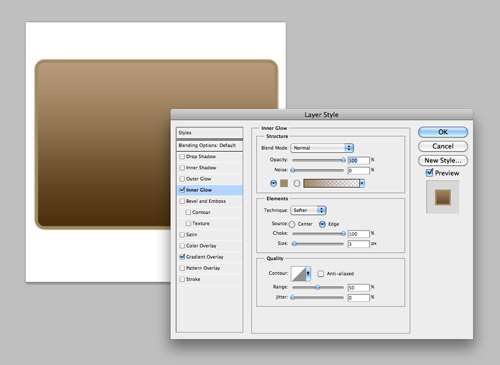The image size is (500, 365).
Task: Click the New Style button
Action: click(x=443, y=160)
